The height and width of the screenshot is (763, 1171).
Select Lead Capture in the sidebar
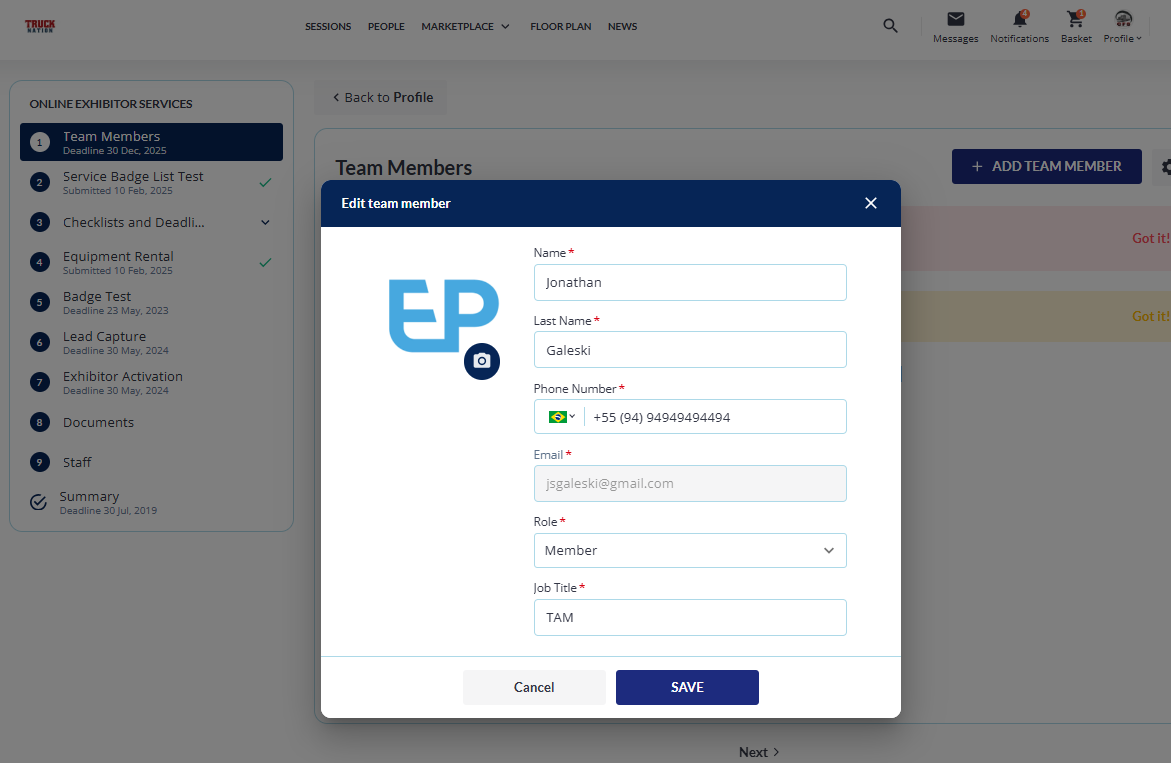pyautogui.click(x=104, y=337)
